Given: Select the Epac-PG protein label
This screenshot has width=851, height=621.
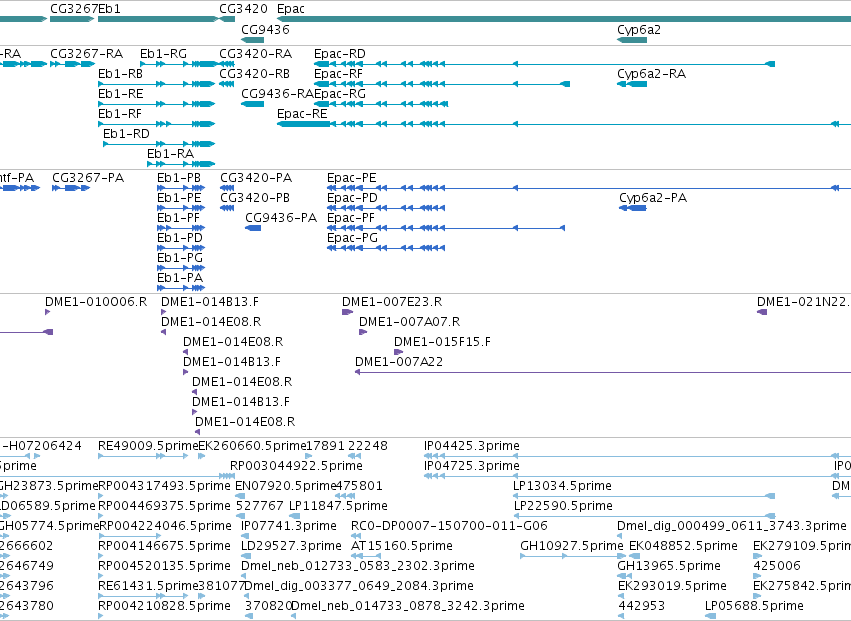Looking at the screenshot, I should pyautogui.click(x=352, y=238).
